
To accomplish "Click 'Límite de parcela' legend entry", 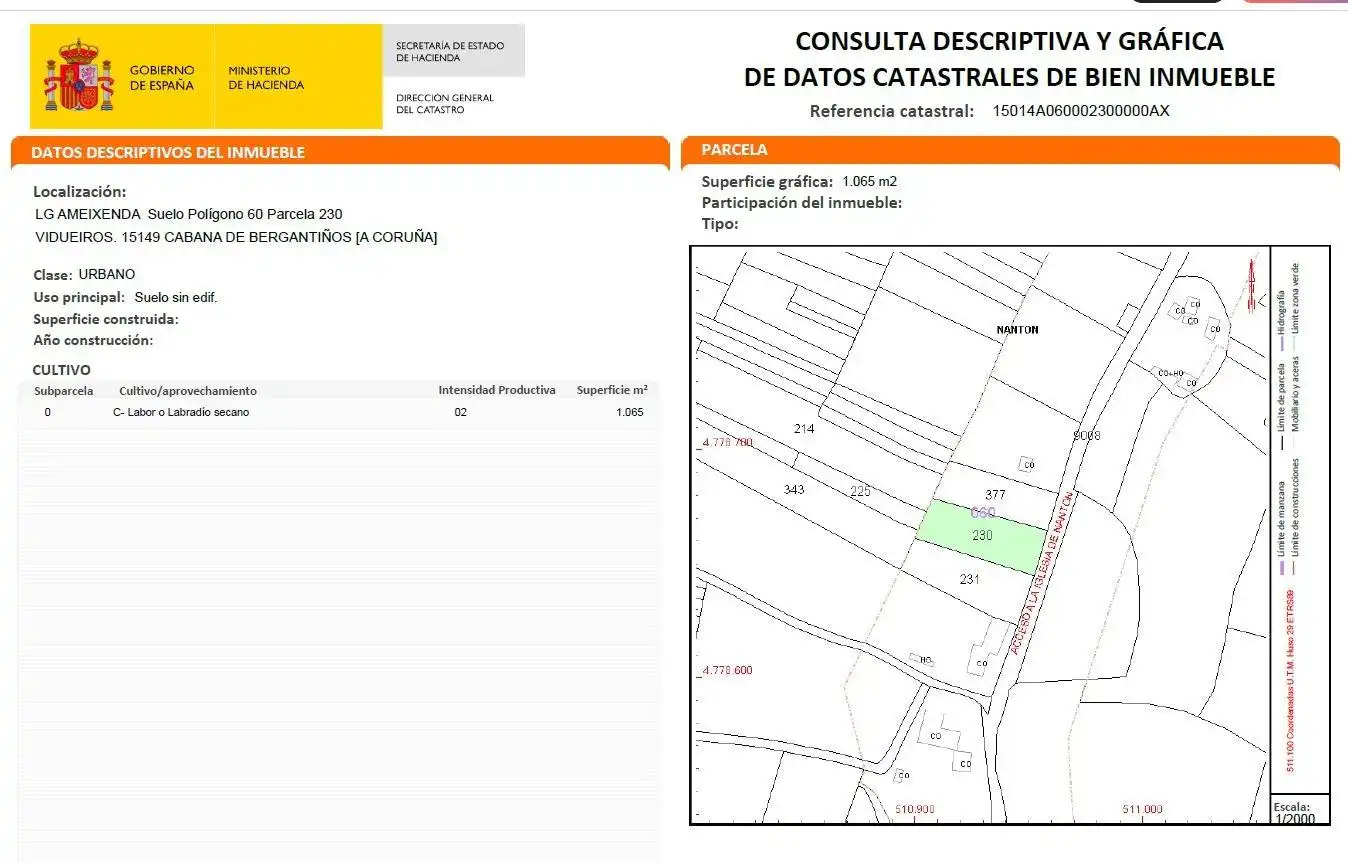I will [1281, 407].
